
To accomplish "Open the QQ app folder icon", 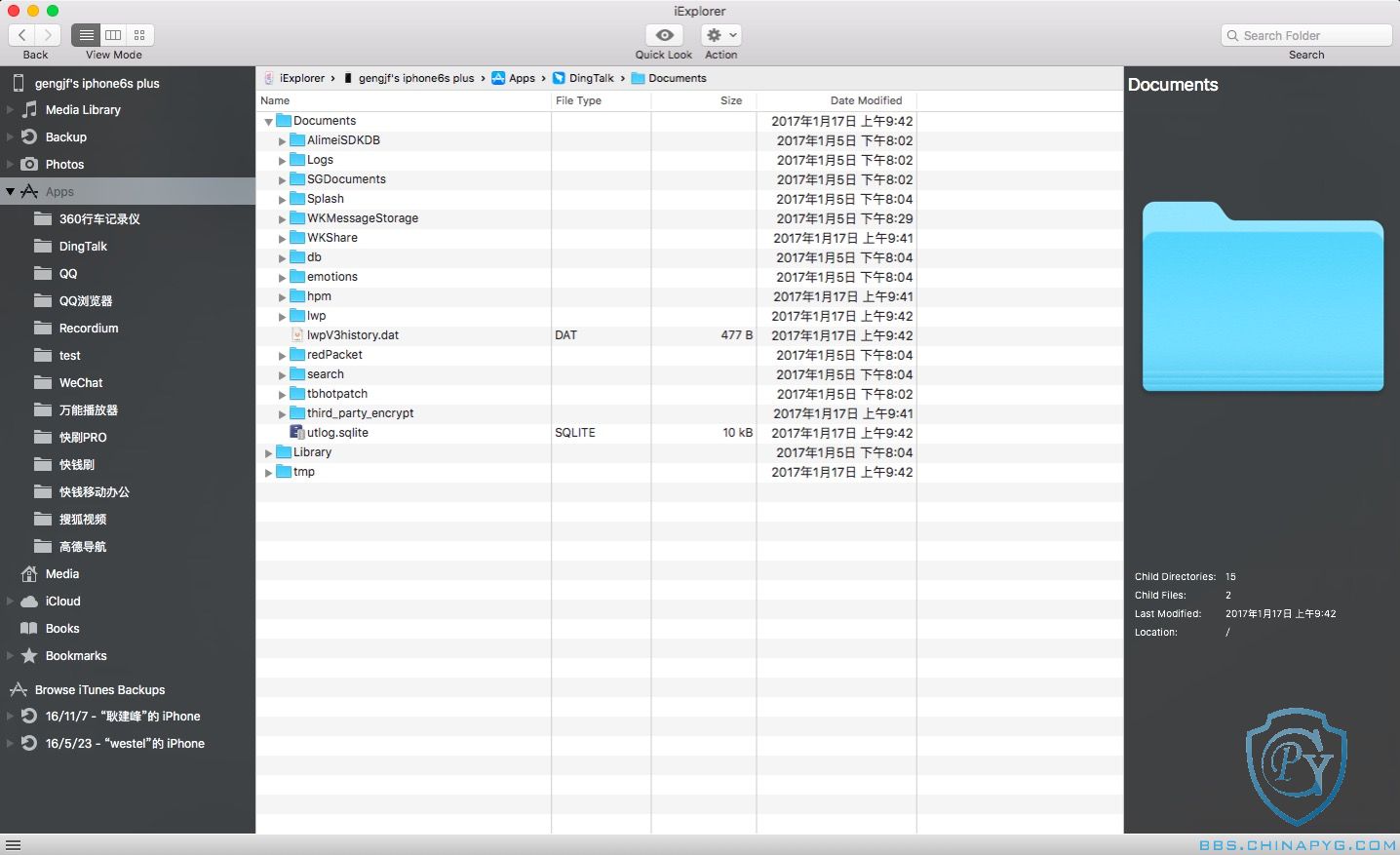I will (43, 273).
